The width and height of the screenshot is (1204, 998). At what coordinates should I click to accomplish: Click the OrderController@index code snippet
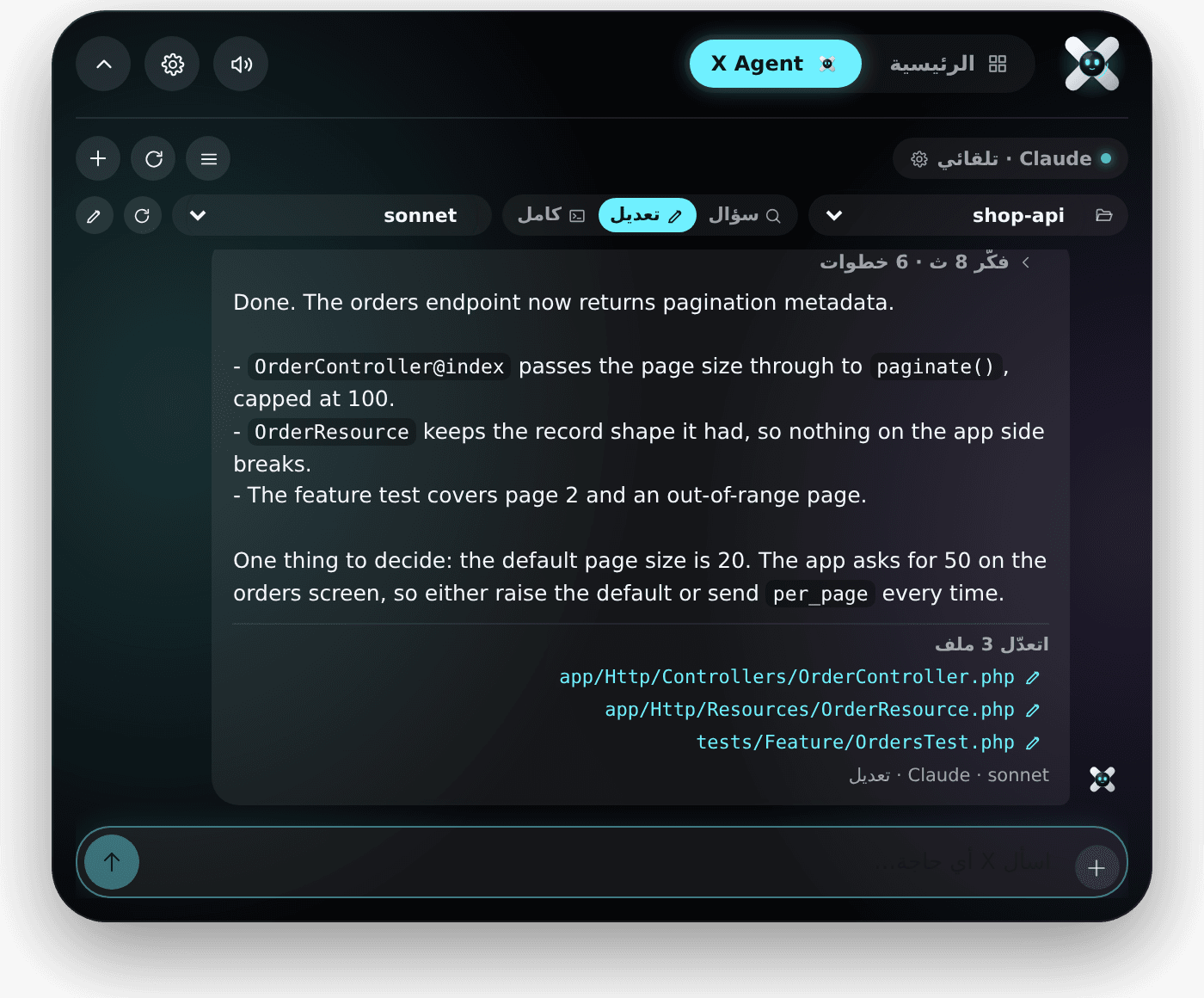point(379,367)
